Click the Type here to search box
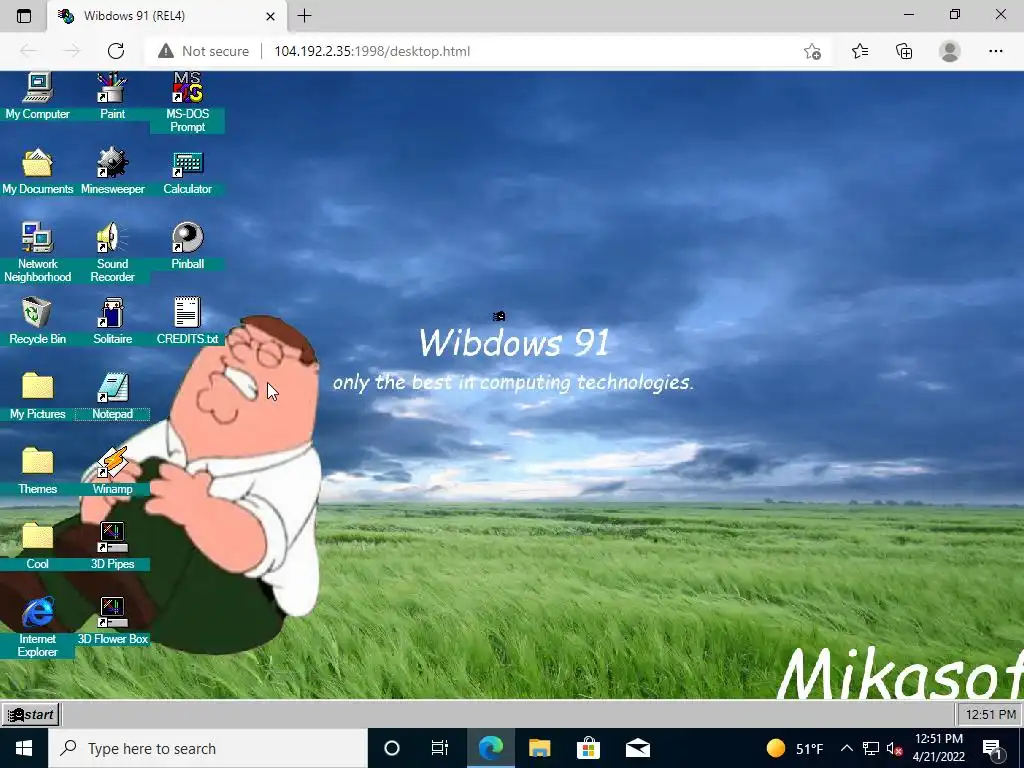 (208, 748)
